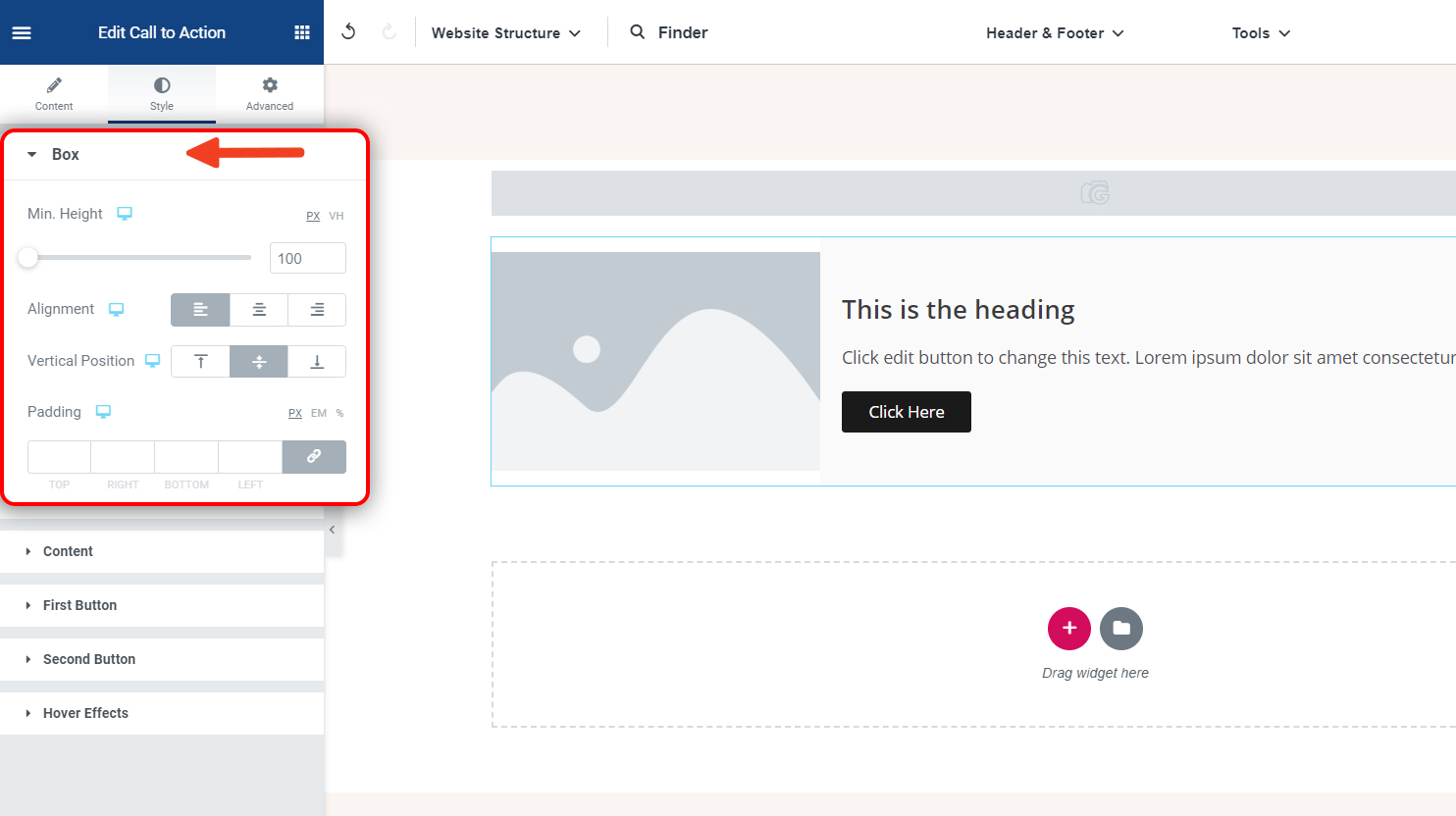Expand the Second Button section

click(x=162, y=659)
